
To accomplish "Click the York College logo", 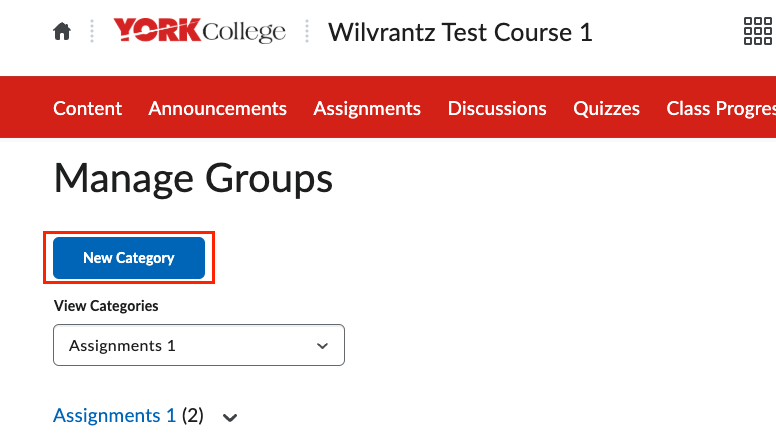I will click(199, 31).
